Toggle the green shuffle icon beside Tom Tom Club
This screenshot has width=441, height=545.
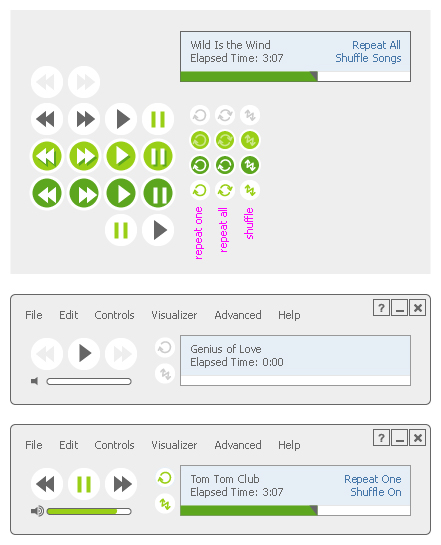pyautogui.click(x=165, y=503)
